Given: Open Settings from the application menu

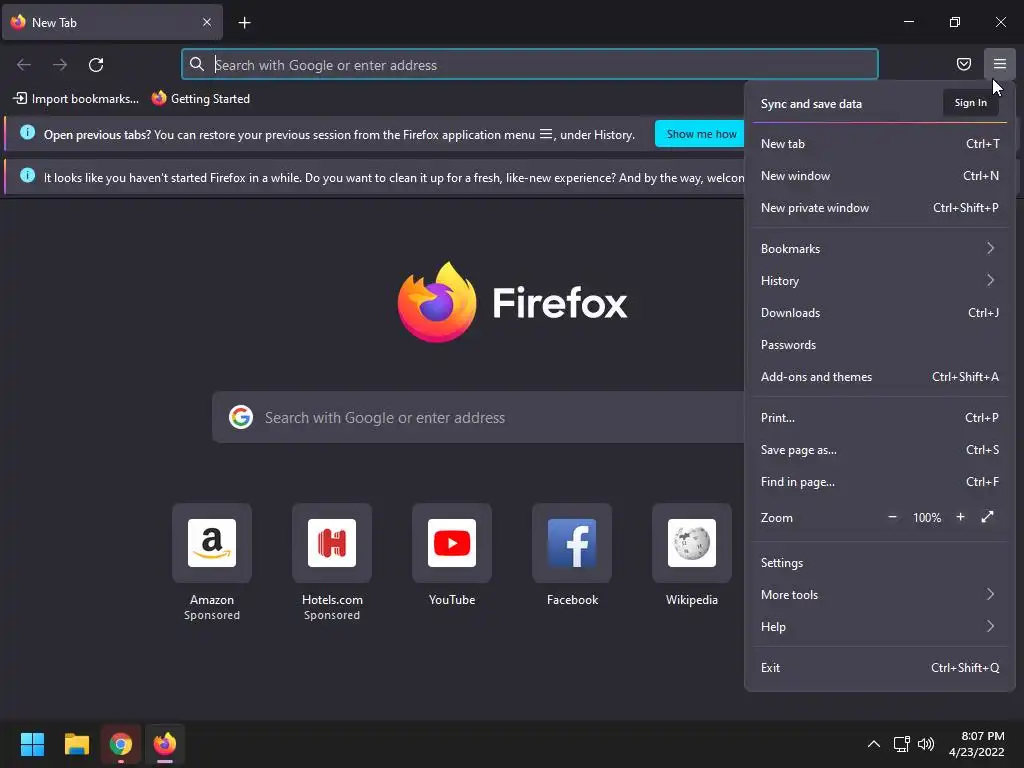Looking at the screenshot, I should [x=880, y=563].
